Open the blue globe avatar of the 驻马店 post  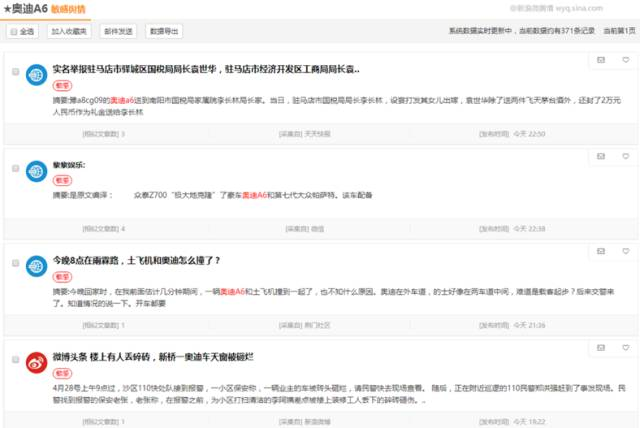click(36, 75)
